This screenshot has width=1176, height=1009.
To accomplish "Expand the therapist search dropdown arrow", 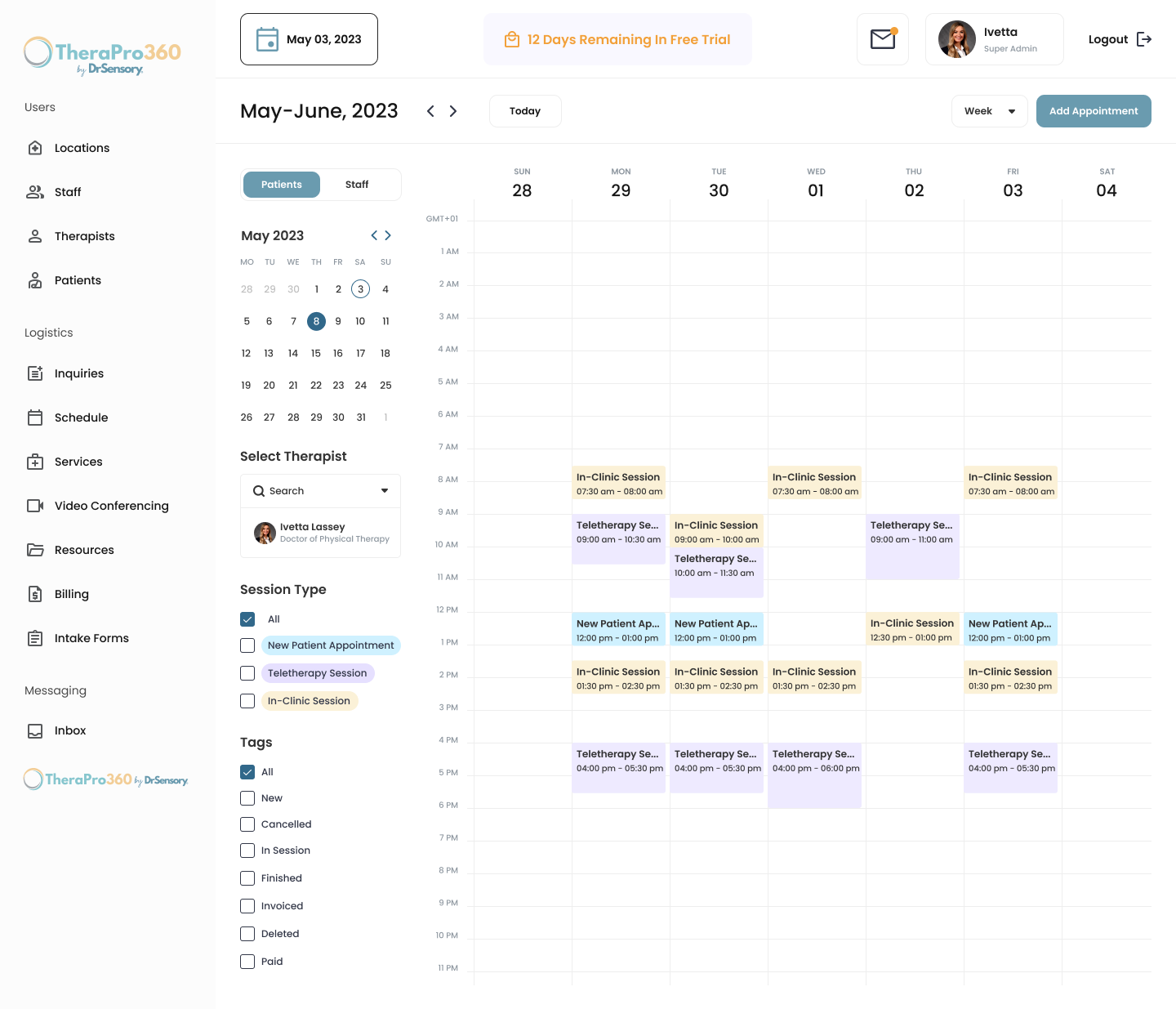I will tap(384, 490).
